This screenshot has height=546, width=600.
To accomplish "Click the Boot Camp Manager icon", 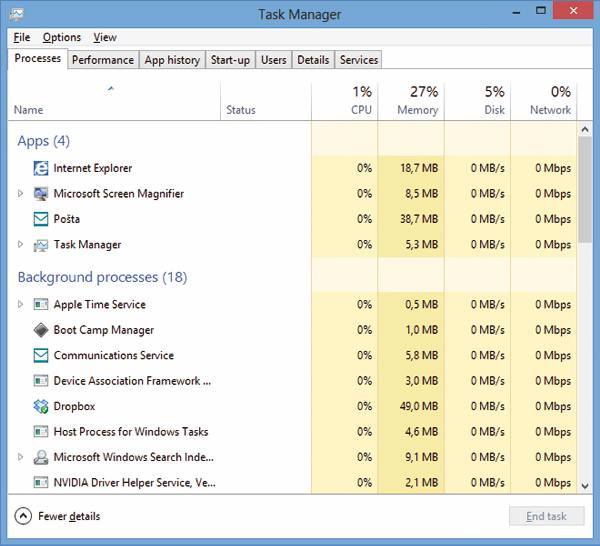I will pyautogui.click(x=41, y=330).
